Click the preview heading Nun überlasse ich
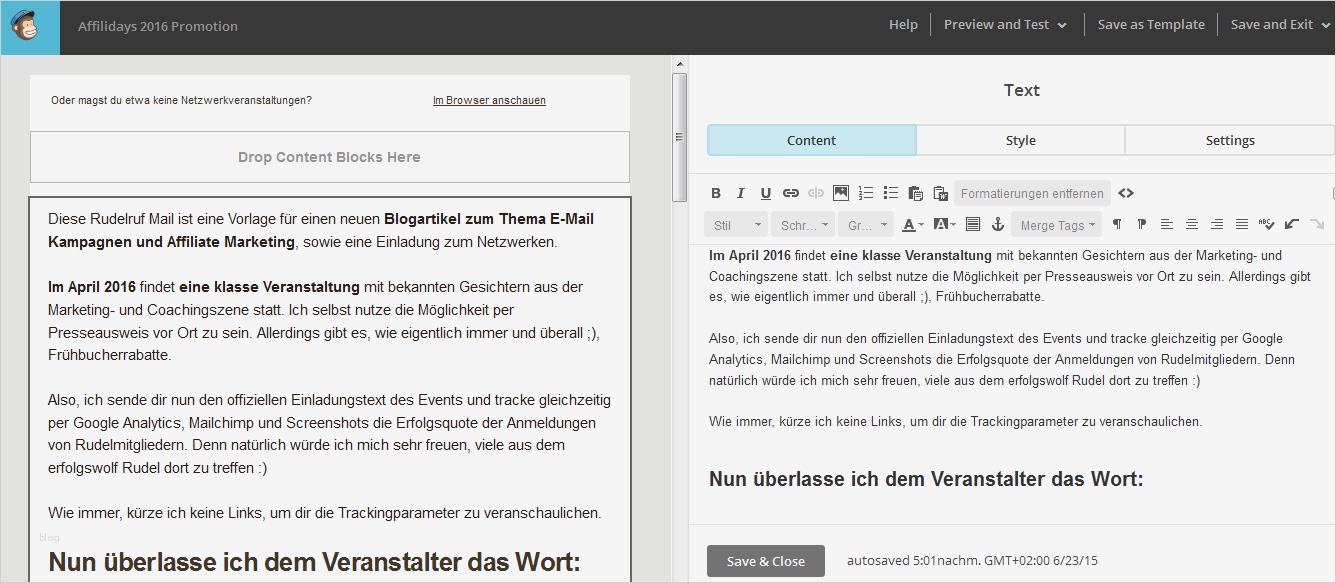Viewport: 1336px width, 583px height. 314,561
